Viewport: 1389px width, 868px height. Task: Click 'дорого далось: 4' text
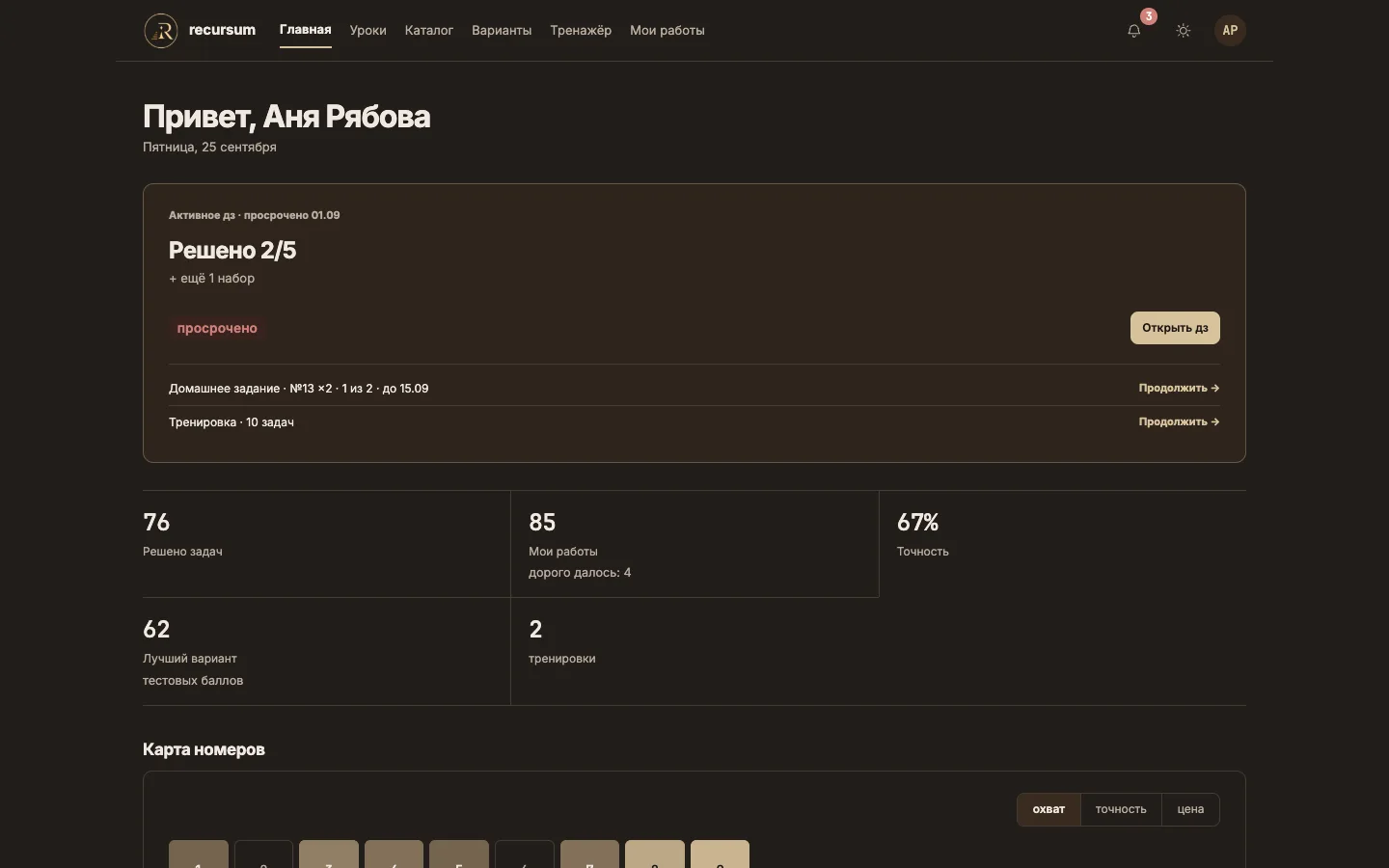coord(580,573)
